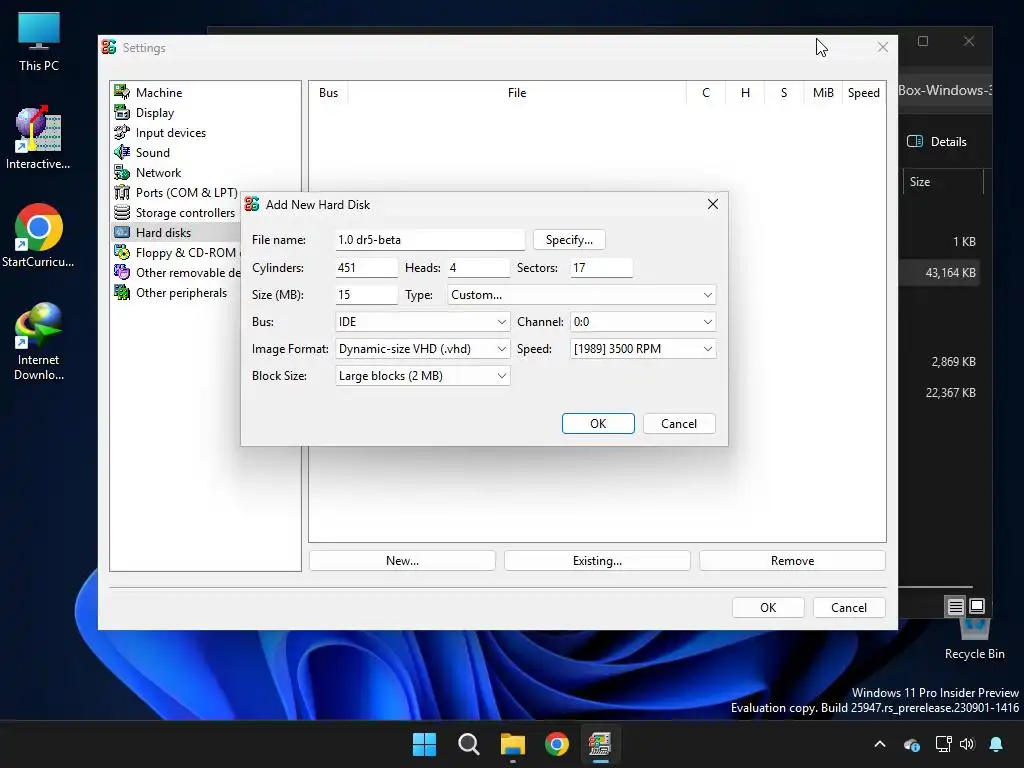Viewport: 1024px width, 768px height.
Task: Open the notifications bell
Action: (996, 744)
